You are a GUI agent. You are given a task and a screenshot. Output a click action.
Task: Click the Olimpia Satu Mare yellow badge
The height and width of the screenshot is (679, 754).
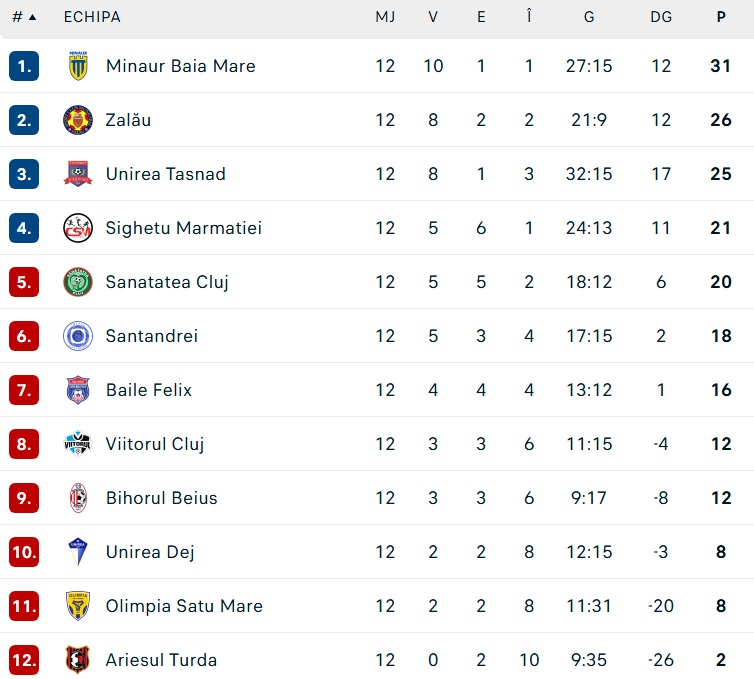[x=78, y=606]
